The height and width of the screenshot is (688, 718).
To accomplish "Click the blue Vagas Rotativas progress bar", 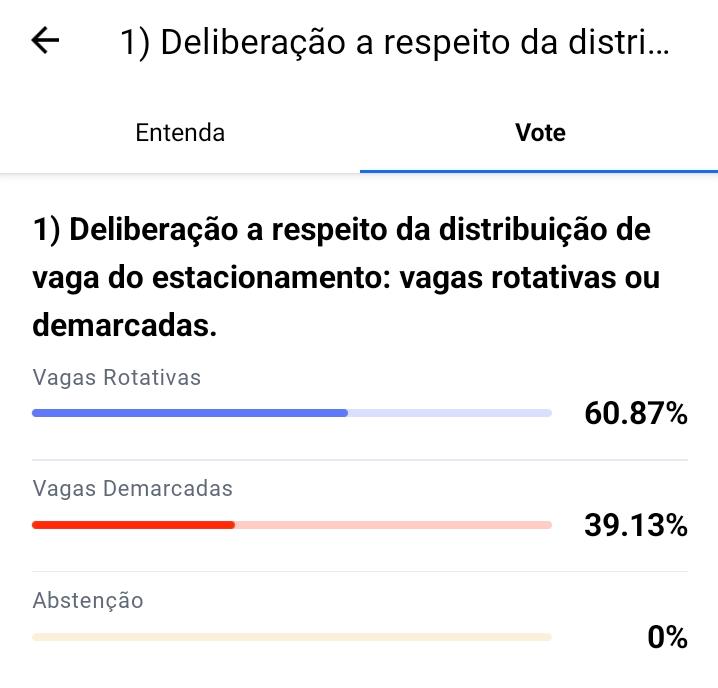I will [292, 413].
